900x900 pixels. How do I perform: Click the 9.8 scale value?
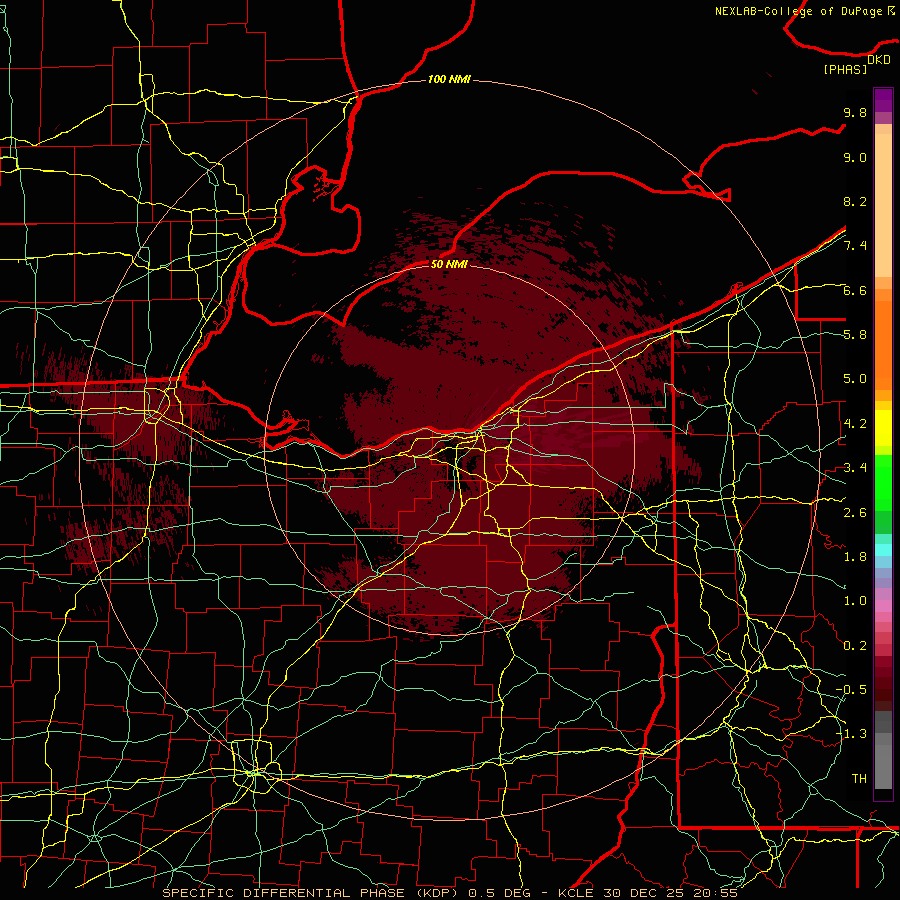[855, 113]
